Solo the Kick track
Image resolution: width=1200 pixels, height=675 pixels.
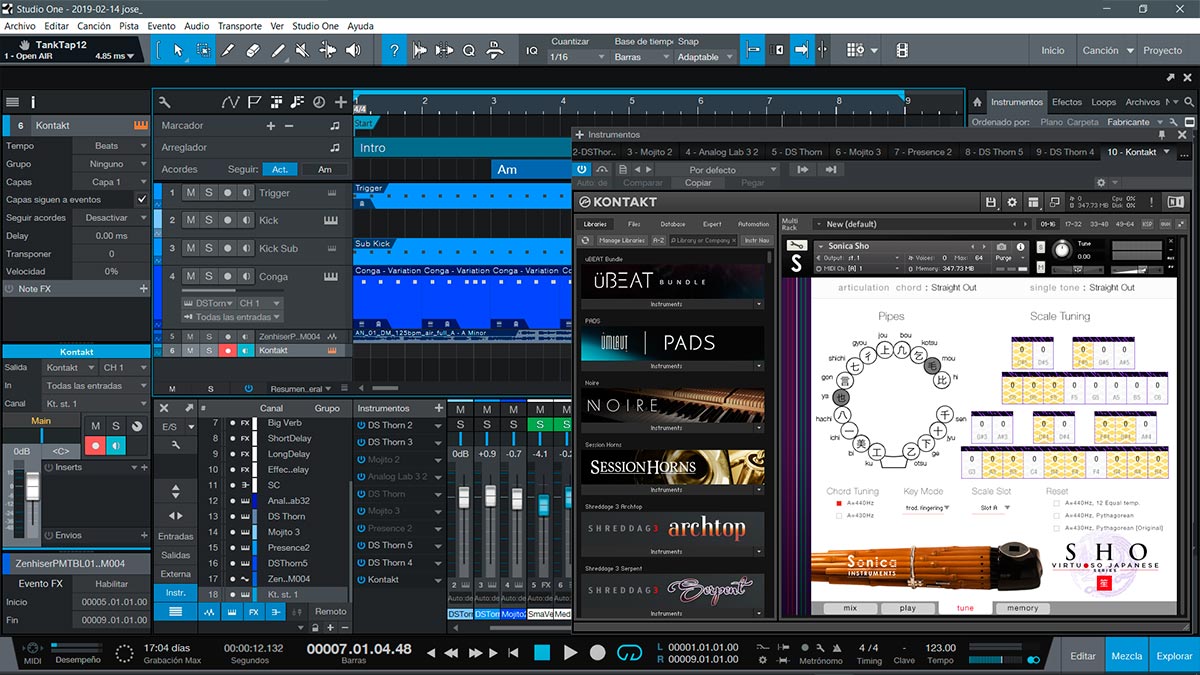point(209,220)
